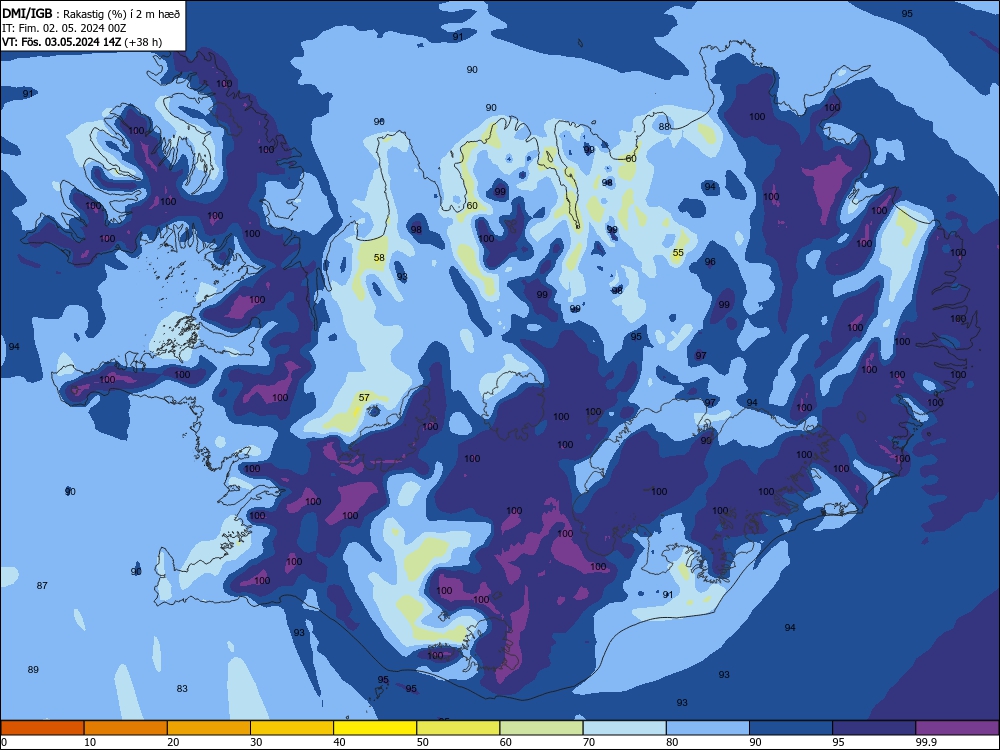The height and width of the screenshot is (750, 1000).
Task: Select the legend tick label 50
Action: tap(422, 742)
